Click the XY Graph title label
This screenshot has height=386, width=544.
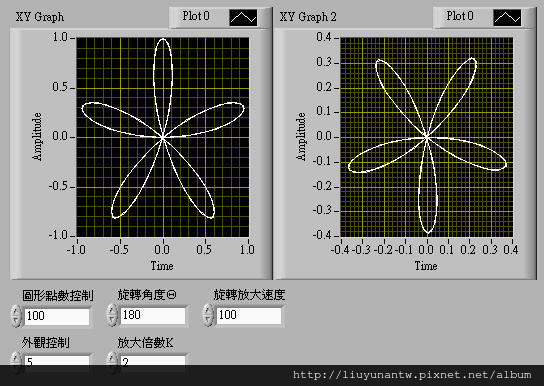coord(40,17)
